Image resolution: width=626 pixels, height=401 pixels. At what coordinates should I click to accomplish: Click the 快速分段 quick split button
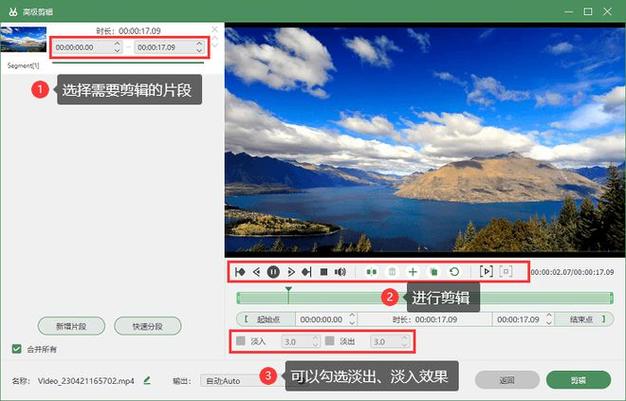click(148, 326)
